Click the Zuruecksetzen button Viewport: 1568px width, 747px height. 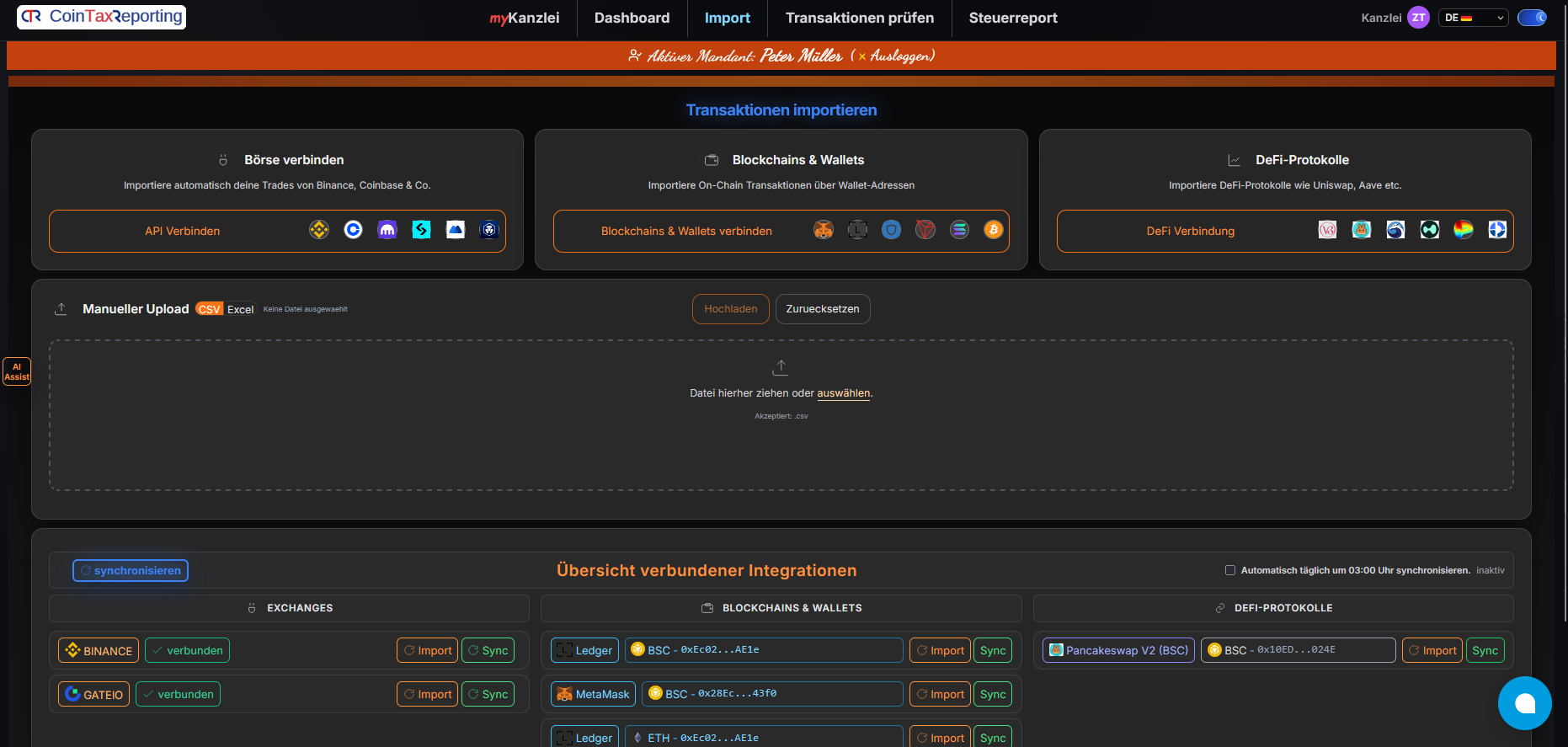coord(823,309)
